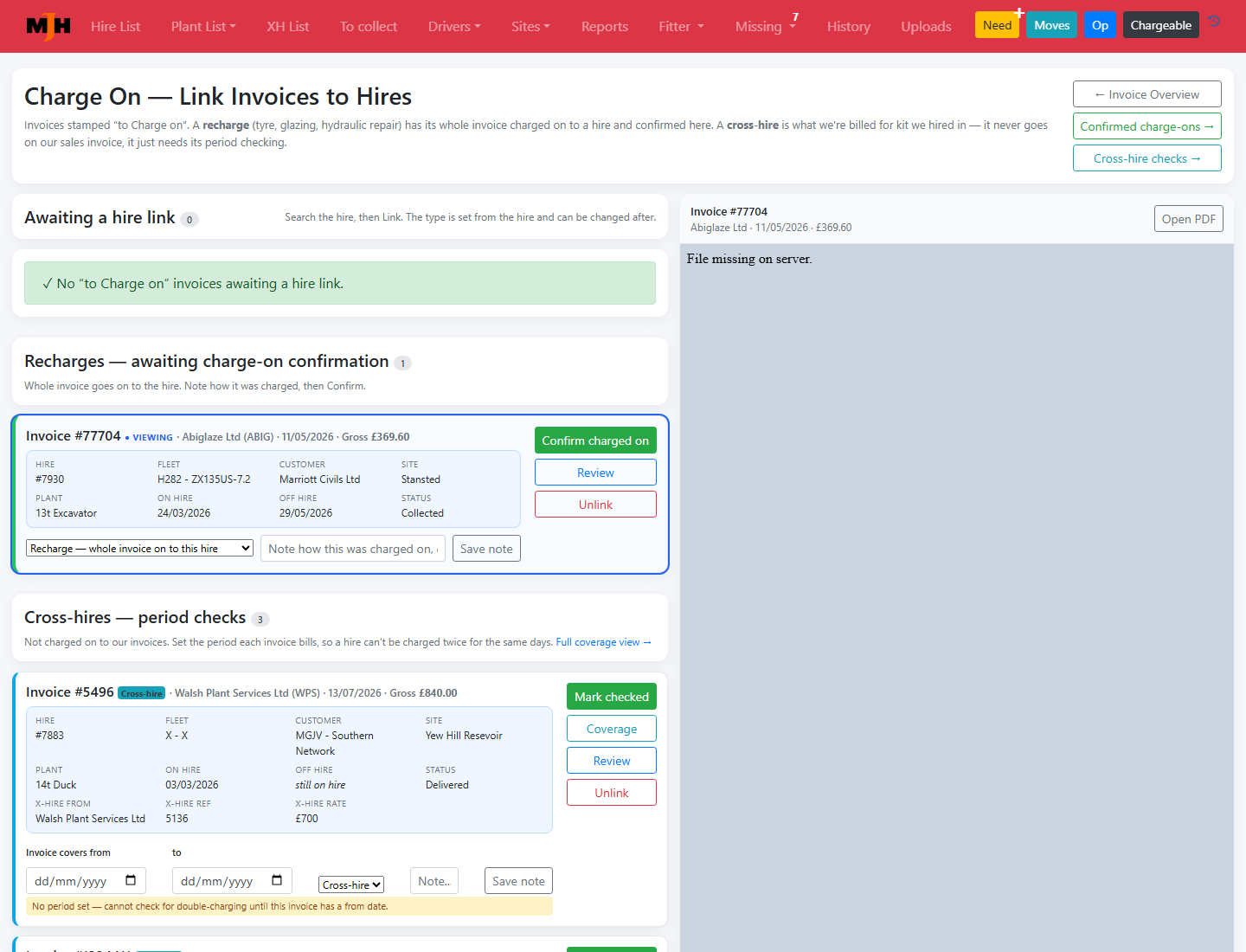The image size is (1246, 952).
Task: Click fleet 'H282 - ZX135US-7.2'
Action: click(x=204, y=479)
